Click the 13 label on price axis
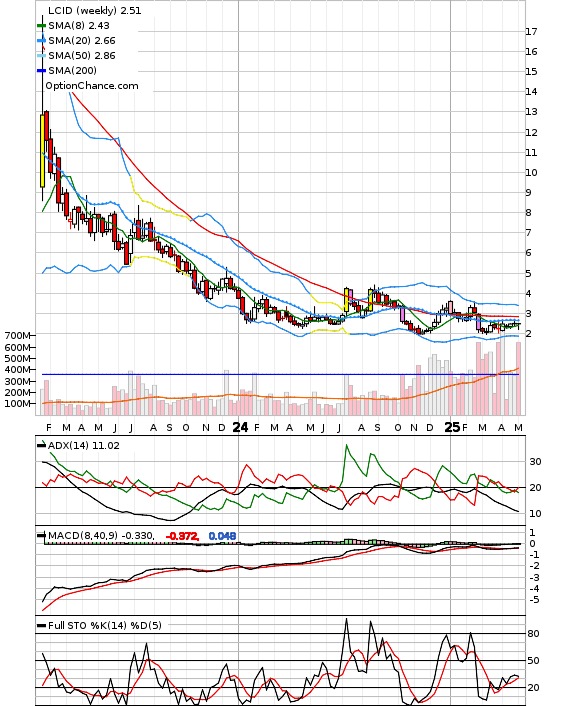 [531, 112]
